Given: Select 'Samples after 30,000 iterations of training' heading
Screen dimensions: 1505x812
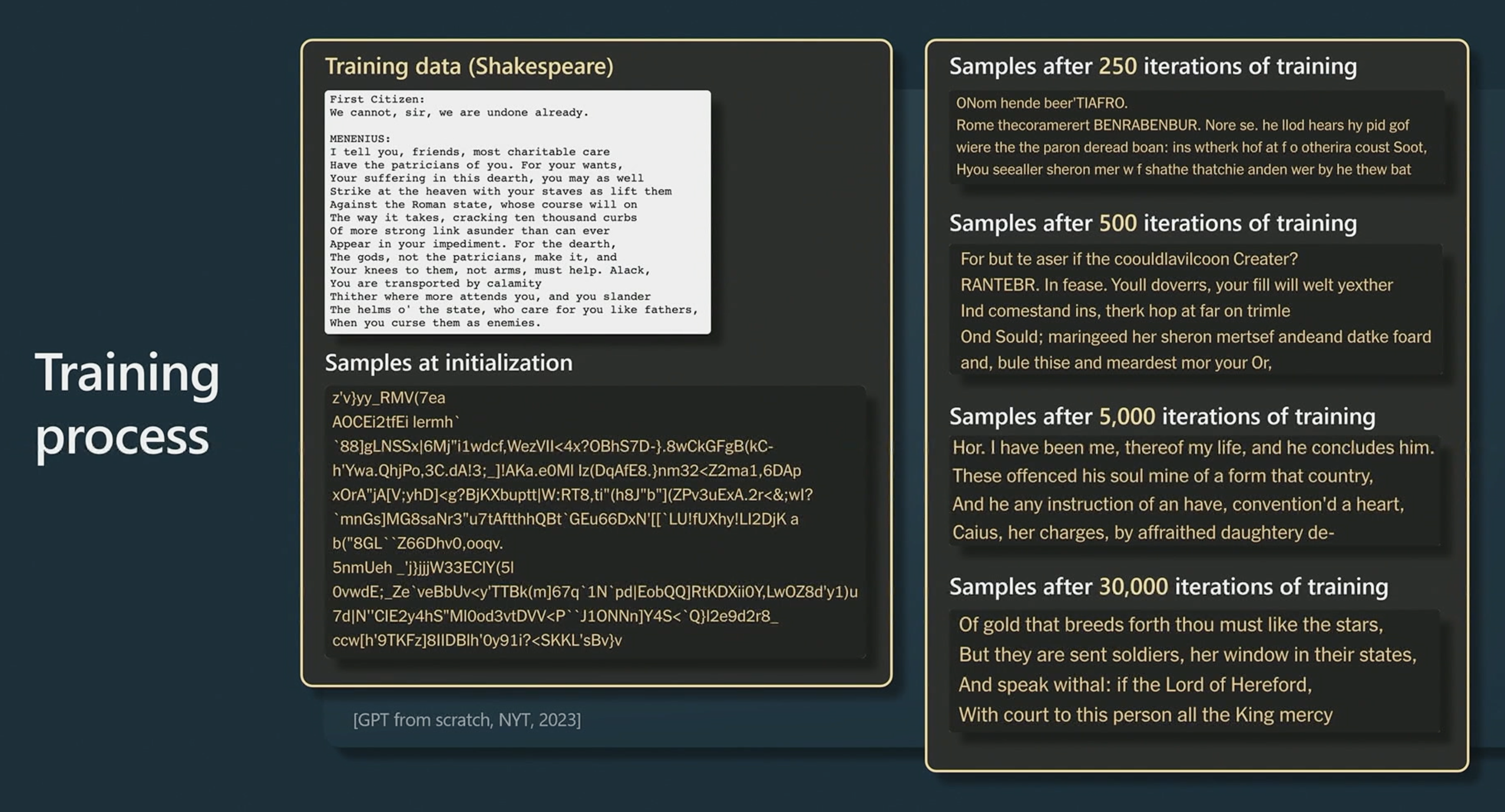Looking at the screenshot, I should (x=1168, y=587).
